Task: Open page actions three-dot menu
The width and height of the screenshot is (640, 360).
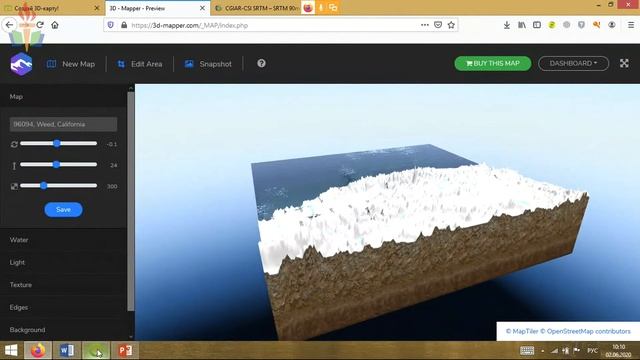Action: 425,25
